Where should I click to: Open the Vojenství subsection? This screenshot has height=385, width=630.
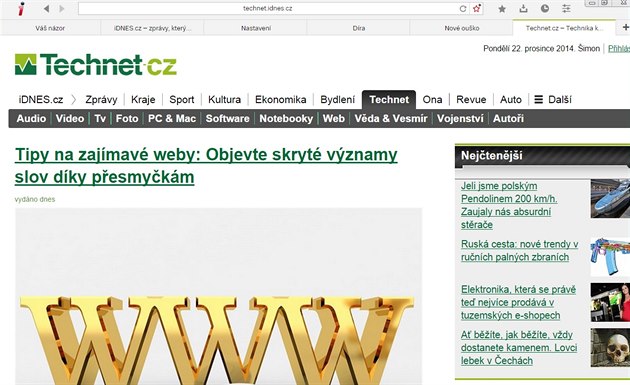pos(460,119)
